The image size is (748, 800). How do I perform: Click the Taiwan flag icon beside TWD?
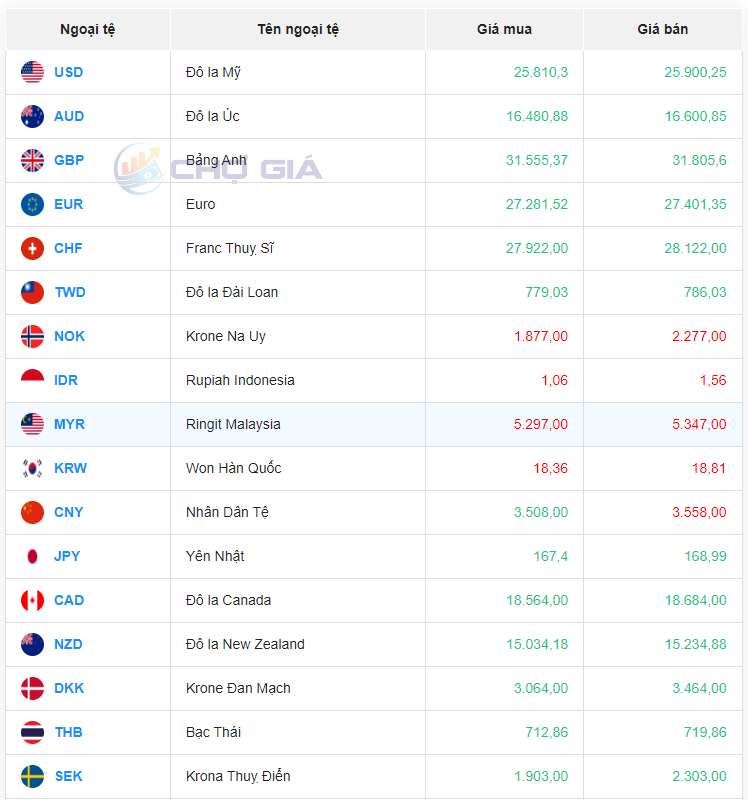pos(32,292)
